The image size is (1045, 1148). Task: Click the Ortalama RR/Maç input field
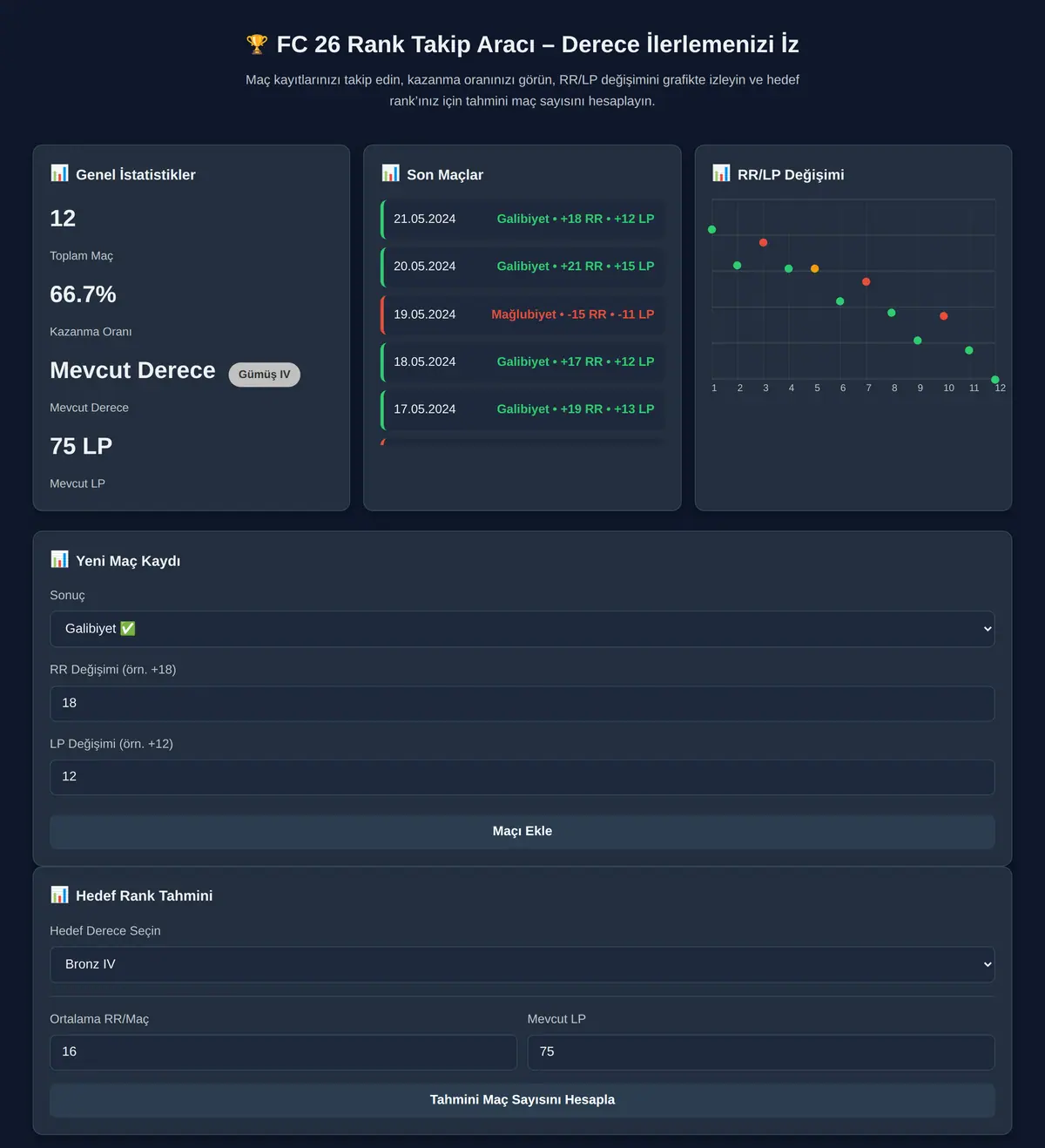point(283,1052)
